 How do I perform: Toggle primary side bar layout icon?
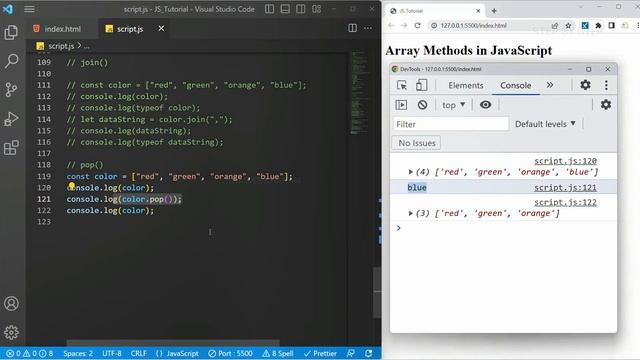[269, 9]
